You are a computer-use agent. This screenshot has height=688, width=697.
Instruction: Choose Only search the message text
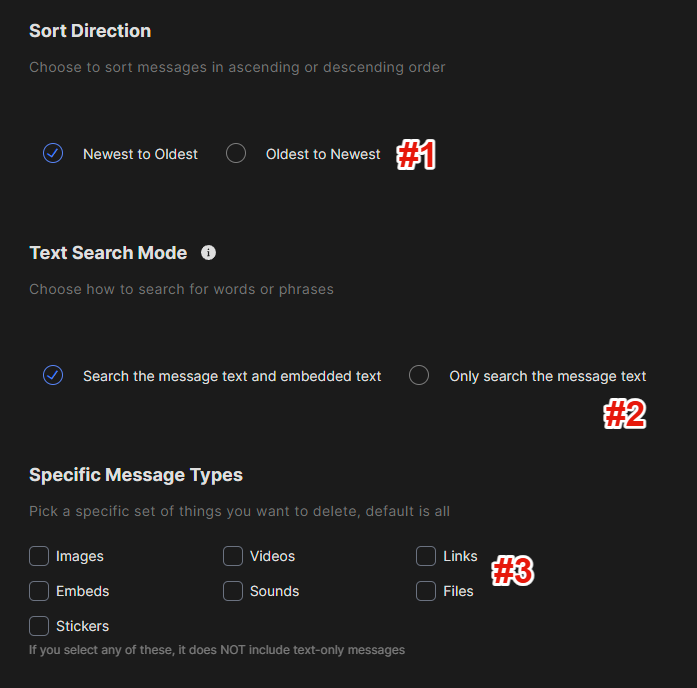tap(419, 375)
